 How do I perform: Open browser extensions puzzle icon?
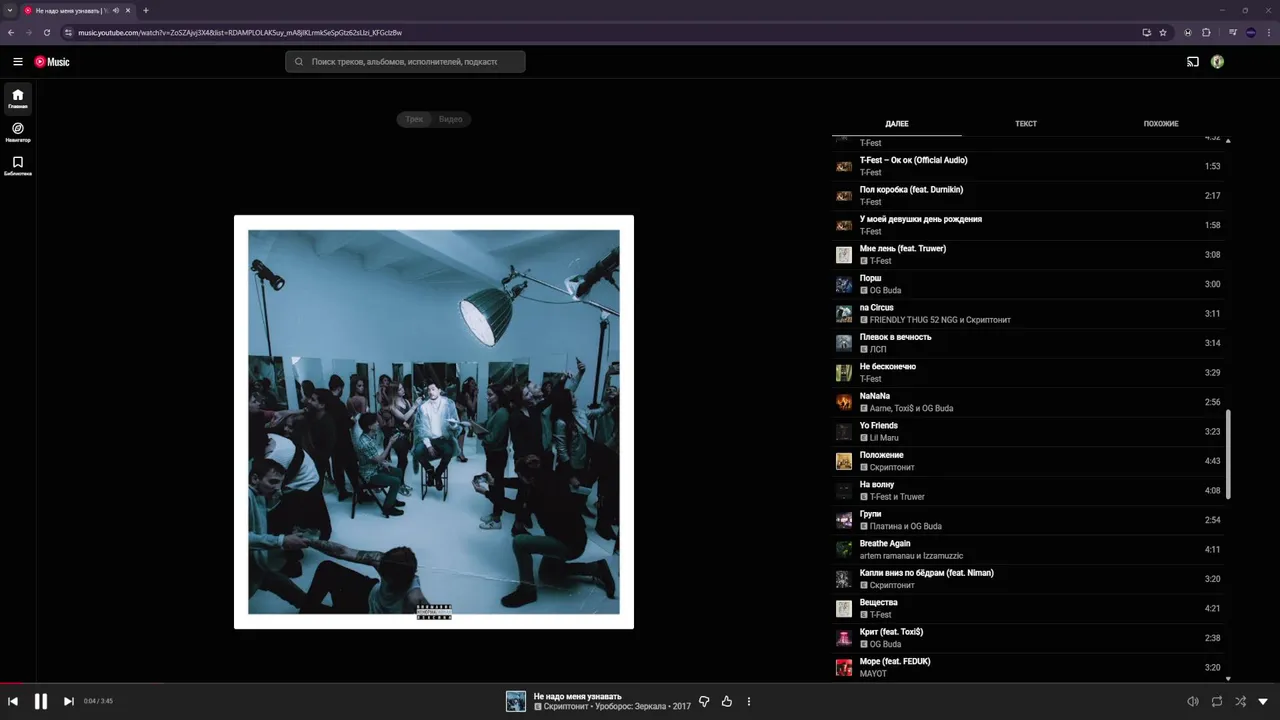coord(1206,32)
